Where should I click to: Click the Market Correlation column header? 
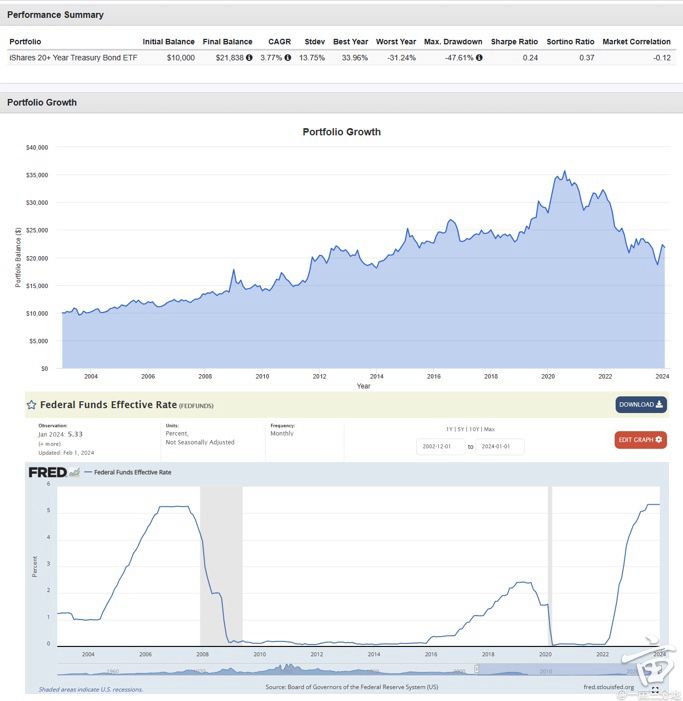[x=637, y=42]
